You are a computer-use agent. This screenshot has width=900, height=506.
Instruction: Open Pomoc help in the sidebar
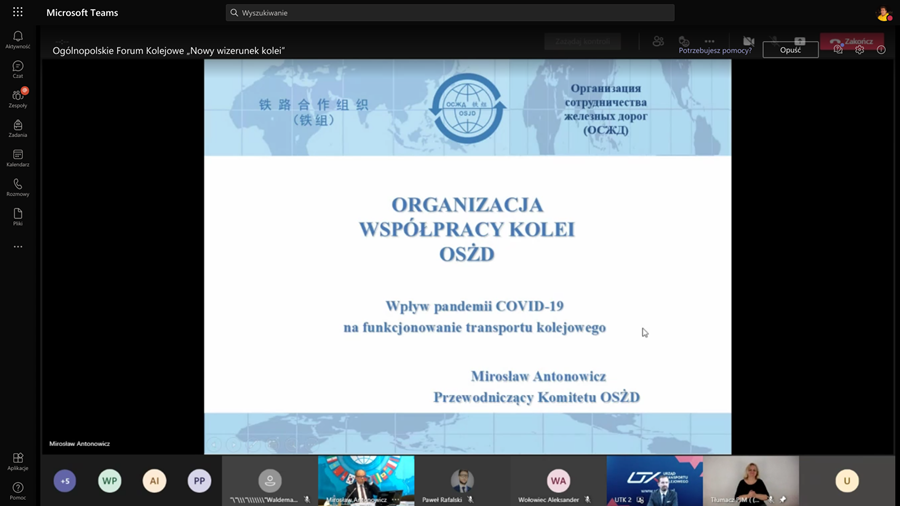tap(18, 491)
